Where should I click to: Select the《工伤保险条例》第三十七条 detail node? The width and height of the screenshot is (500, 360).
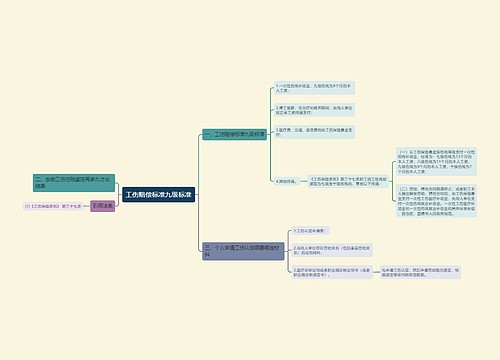pos(348,181)
